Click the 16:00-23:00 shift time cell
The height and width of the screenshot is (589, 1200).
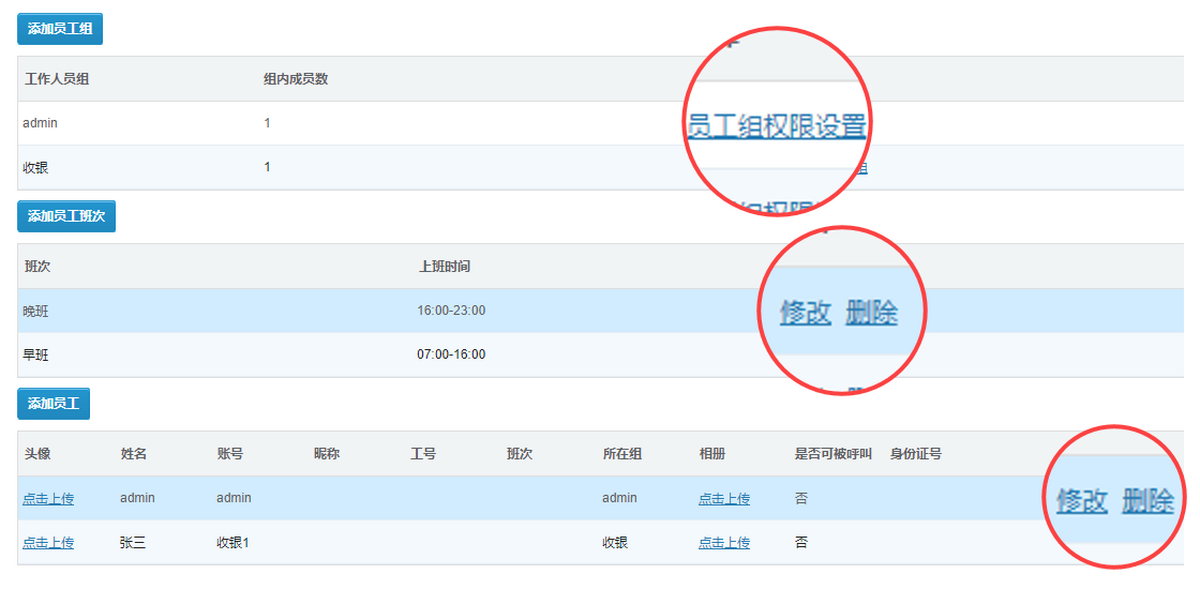pyautogui.click(x=451, y=311)
